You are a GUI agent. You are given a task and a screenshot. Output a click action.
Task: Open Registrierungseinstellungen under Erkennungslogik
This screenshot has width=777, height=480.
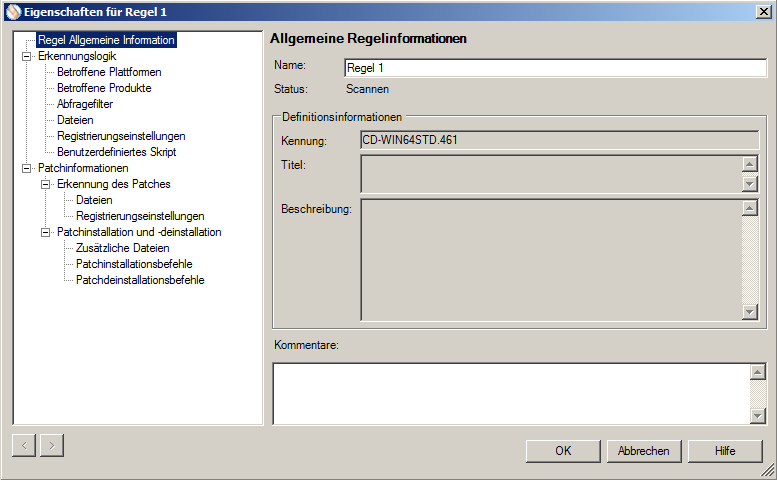pyautogui.click(x=121, y=136)
